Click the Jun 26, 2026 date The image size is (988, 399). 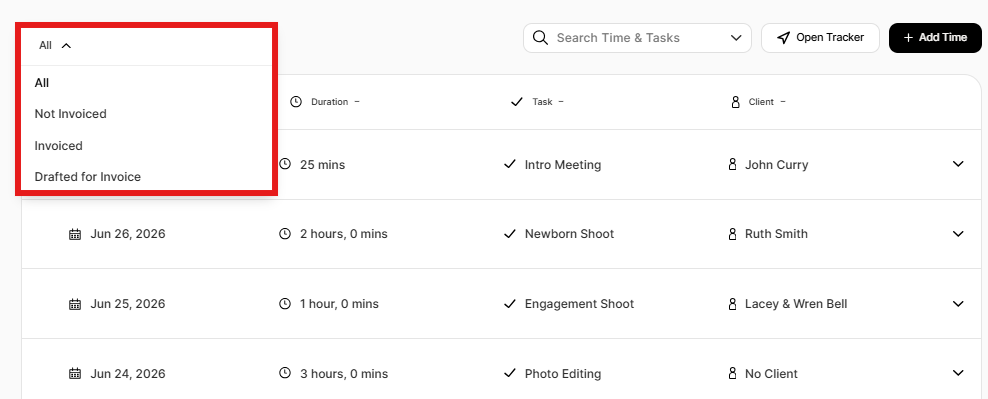128,234
